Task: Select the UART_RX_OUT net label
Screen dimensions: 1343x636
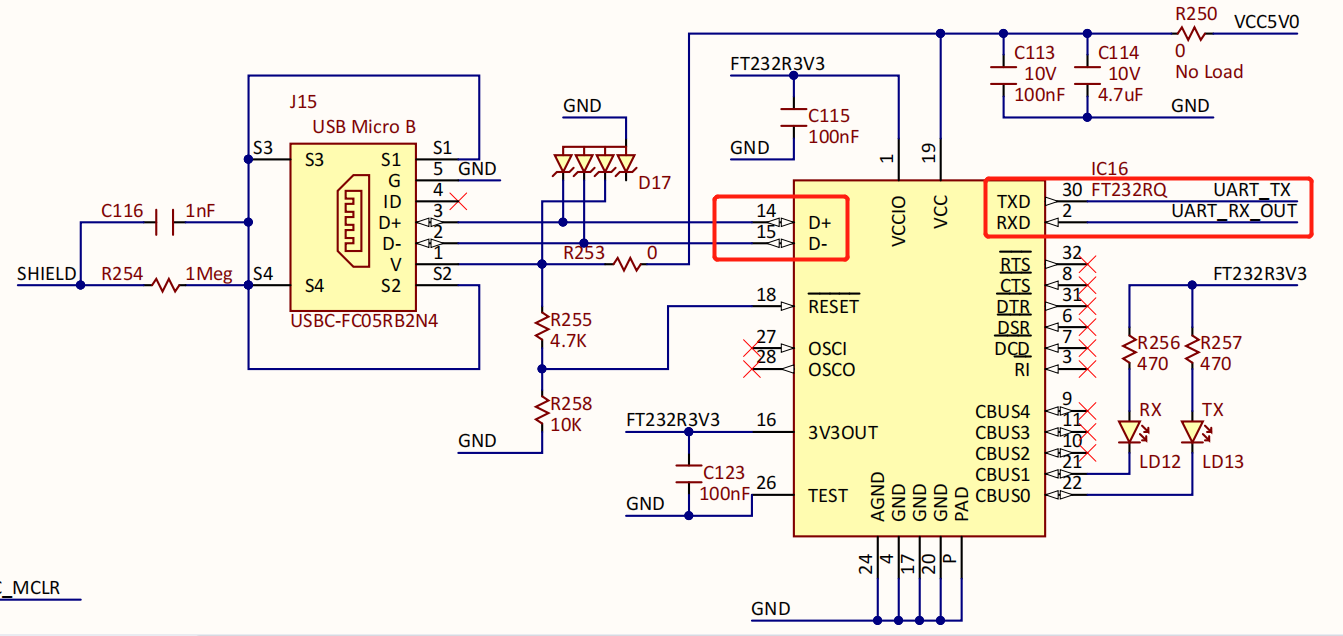Action: point(1234,211)
